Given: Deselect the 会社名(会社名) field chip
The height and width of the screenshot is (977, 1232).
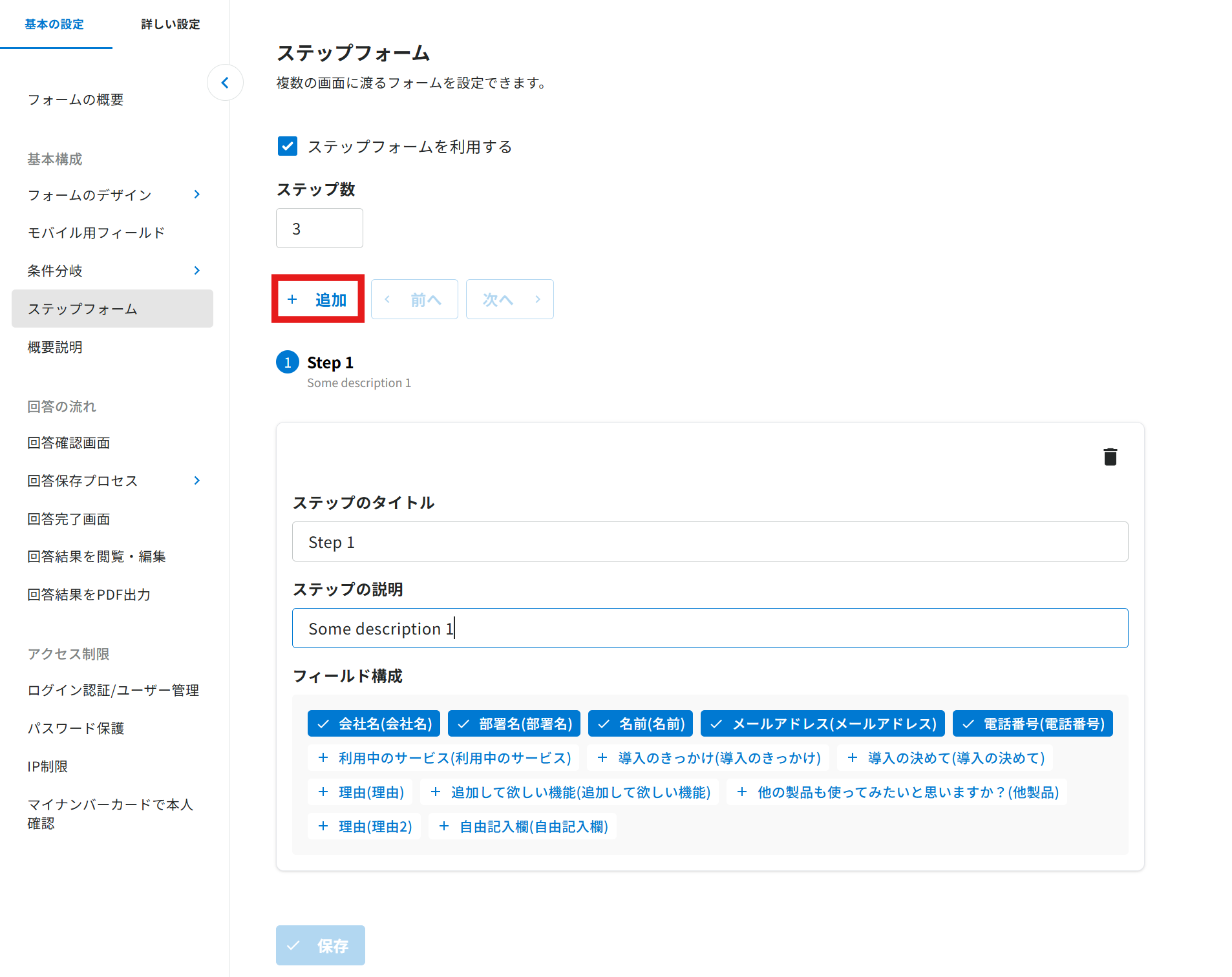Looking at the screenshot, I should pos(374,724).
